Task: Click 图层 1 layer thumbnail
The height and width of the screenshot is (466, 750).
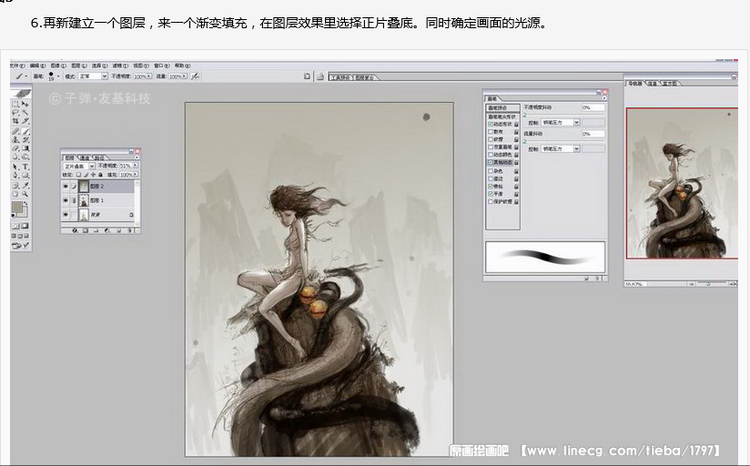Action: 84,200
